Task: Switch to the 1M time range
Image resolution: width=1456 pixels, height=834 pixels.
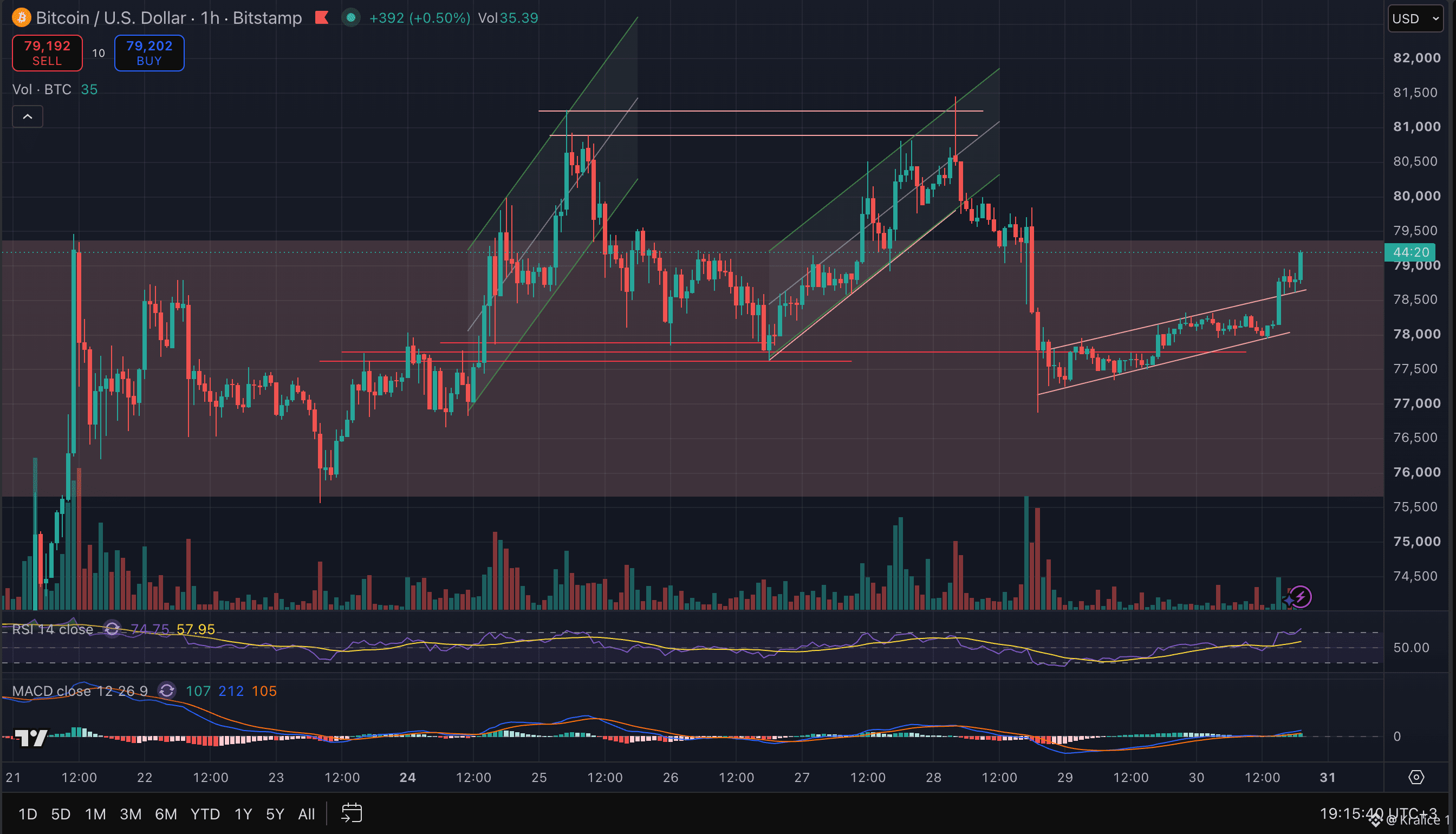Action: click(x=96, y=813)
